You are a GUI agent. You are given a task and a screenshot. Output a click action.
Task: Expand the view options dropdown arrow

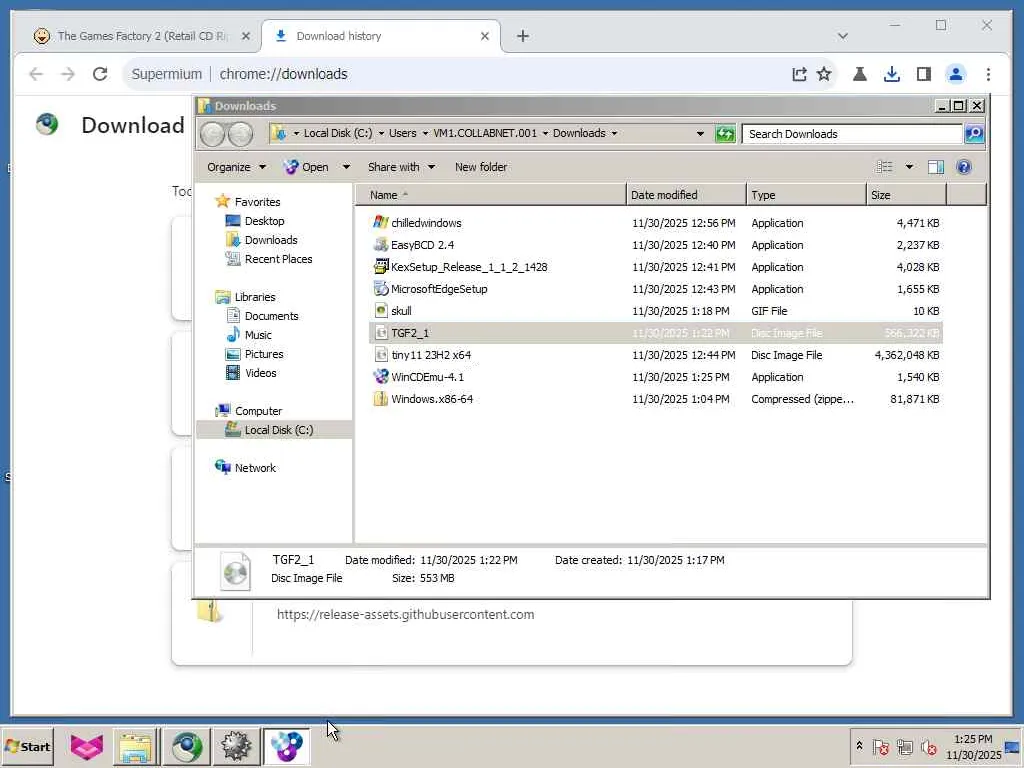tap(909, 167)
